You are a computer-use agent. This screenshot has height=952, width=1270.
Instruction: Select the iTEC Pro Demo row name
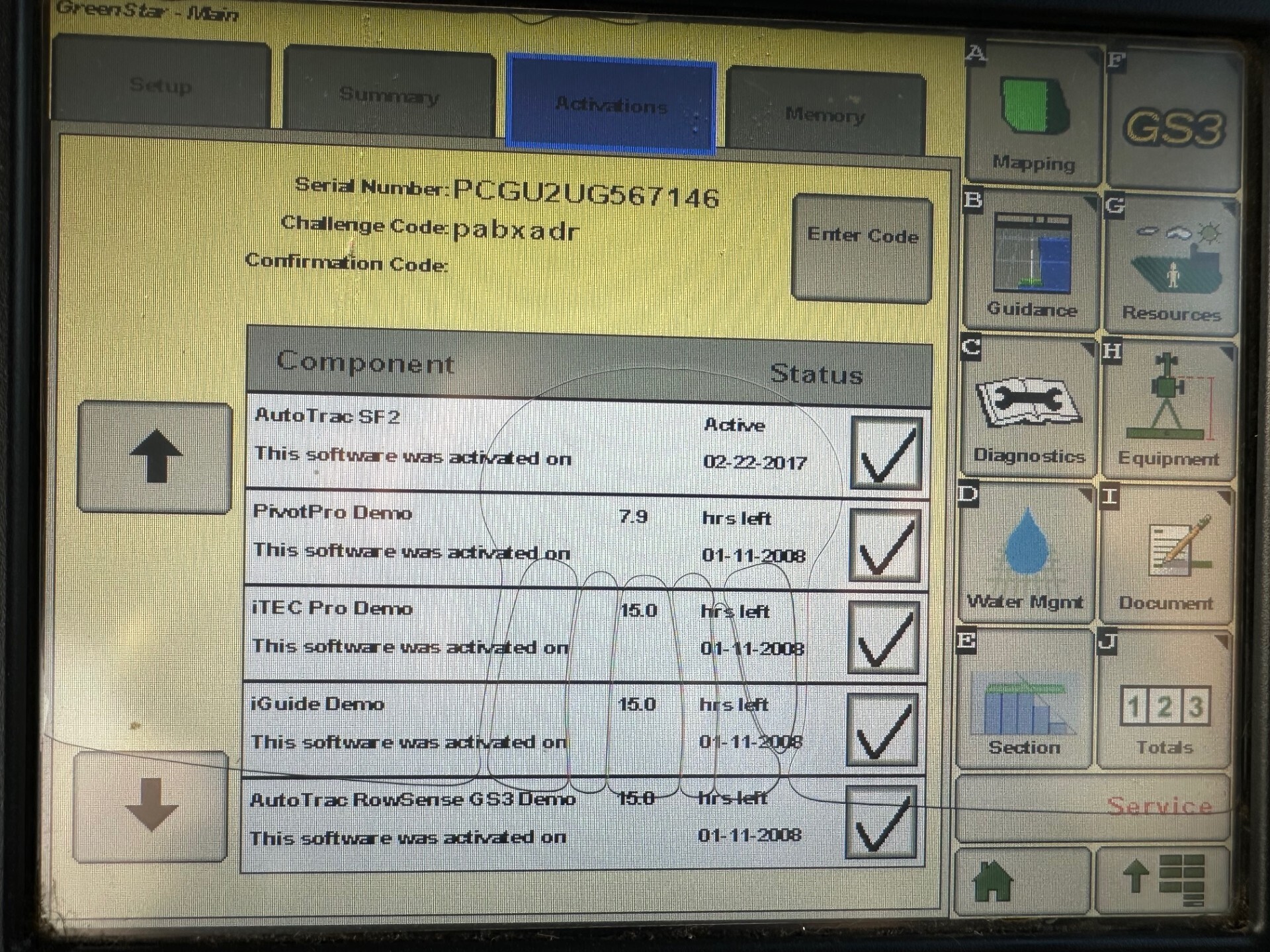332,608
